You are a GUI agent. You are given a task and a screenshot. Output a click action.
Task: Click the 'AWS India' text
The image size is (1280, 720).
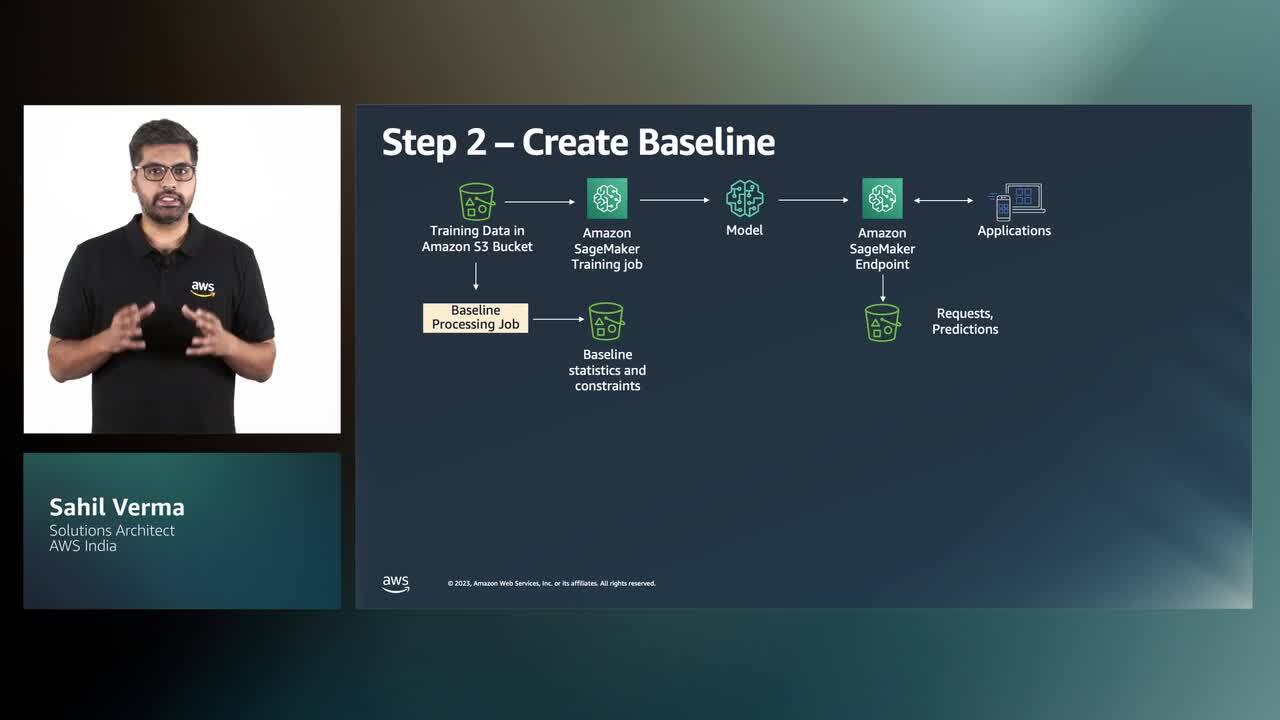point(83,546)
